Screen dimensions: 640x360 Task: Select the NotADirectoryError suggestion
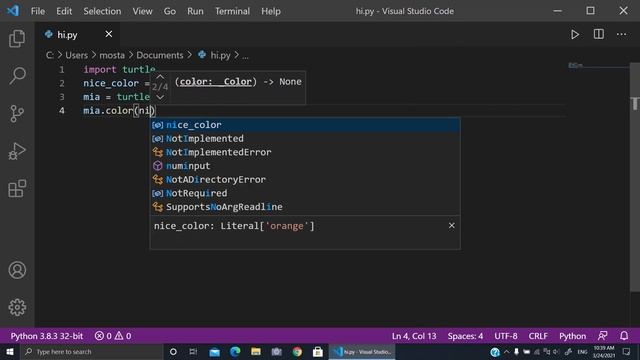pyautogui.click(x=305, y=180)
